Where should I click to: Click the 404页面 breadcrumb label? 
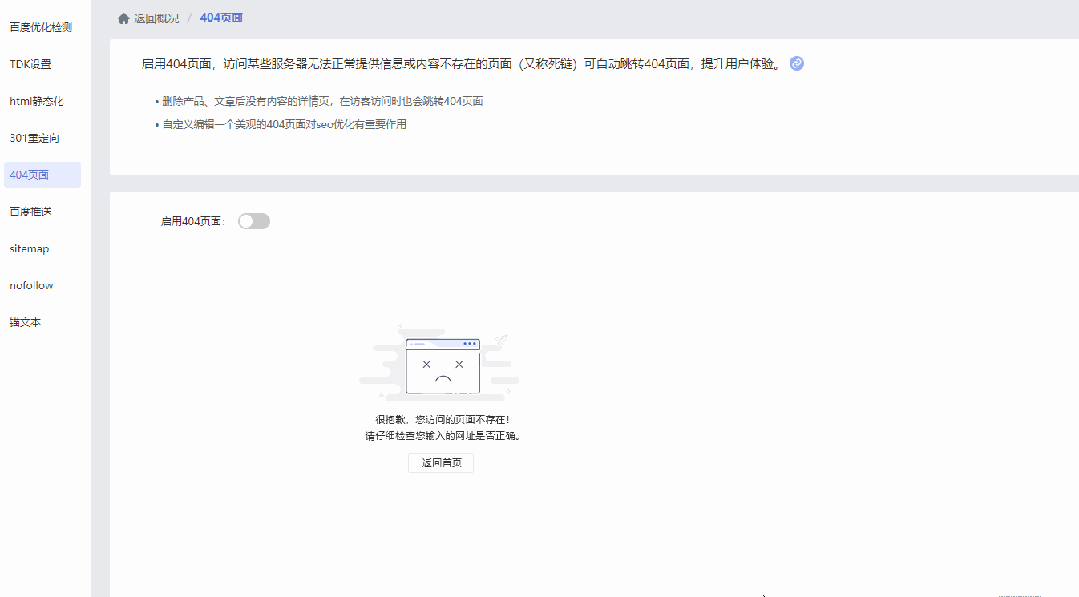point(221,18)
